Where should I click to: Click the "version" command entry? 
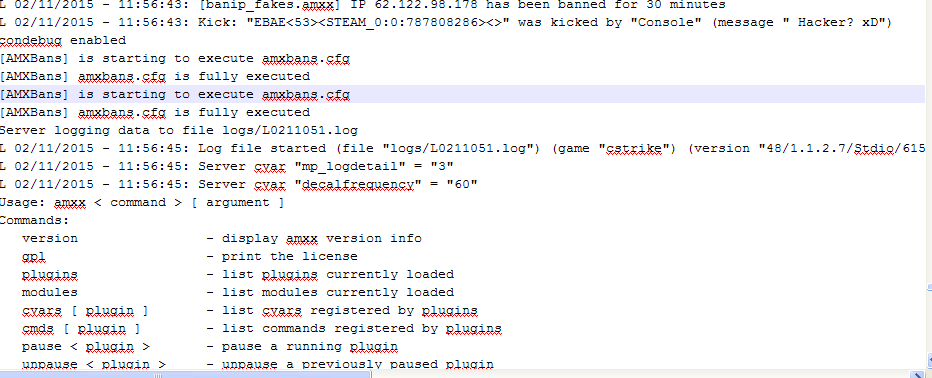[x=50, y=238]
